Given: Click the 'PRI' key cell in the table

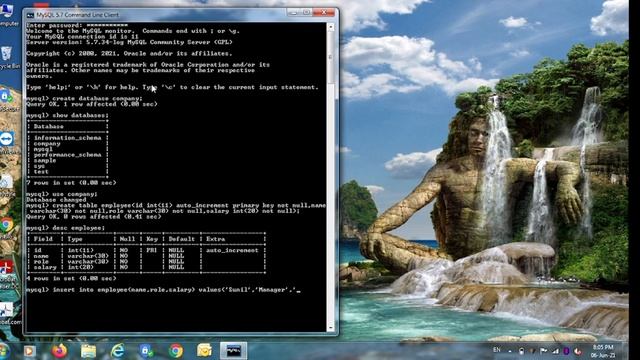Looking at the screenshot, I should [x=151, y=250].
